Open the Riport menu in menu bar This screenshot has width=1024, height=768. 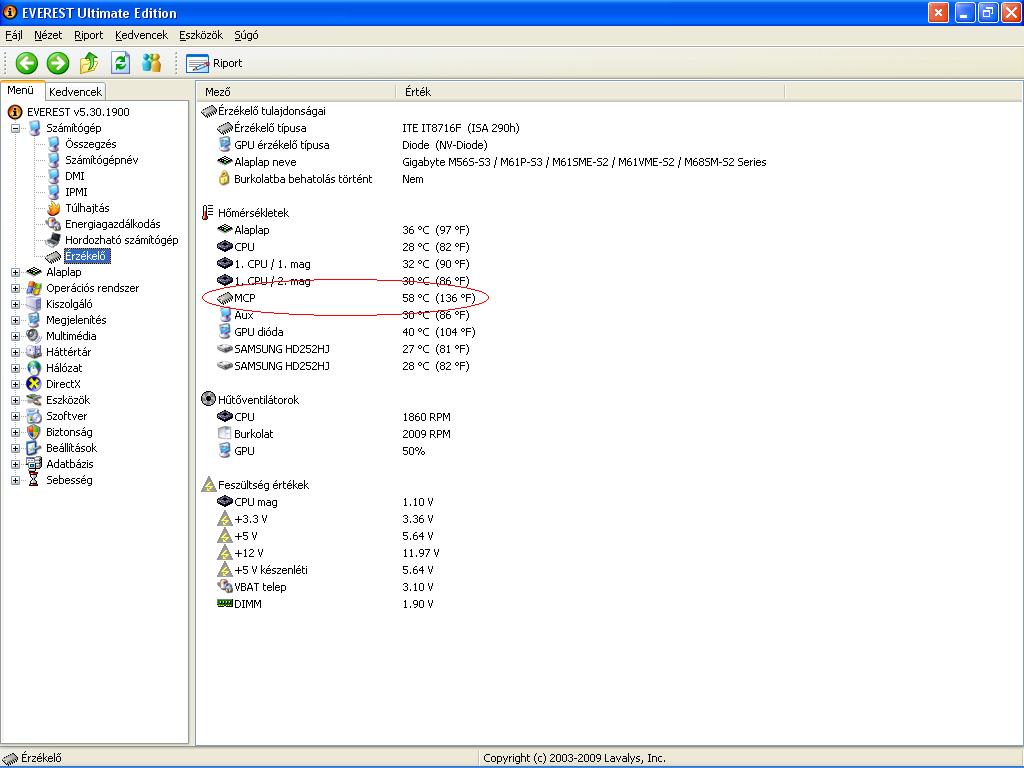coord(89,35)
